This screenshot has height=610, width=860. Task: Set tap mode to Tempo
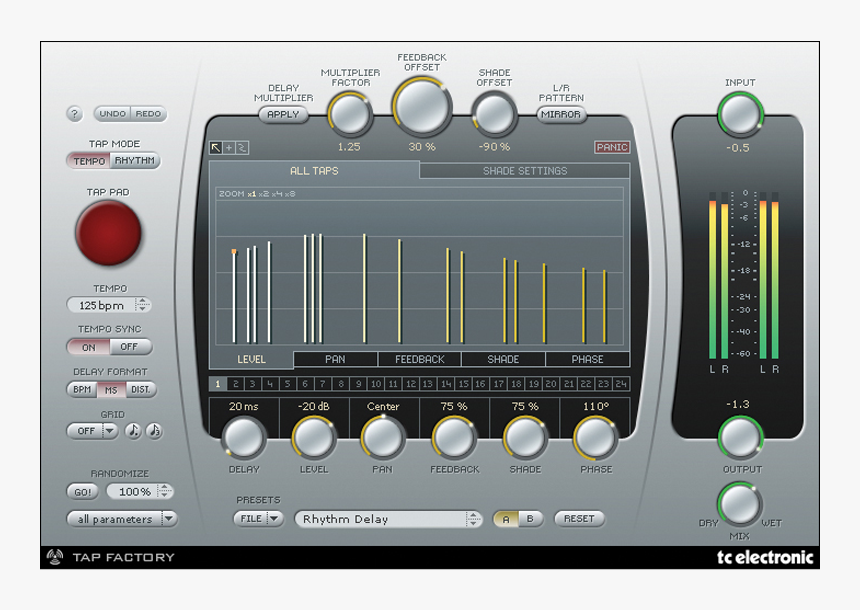(89, 161)
